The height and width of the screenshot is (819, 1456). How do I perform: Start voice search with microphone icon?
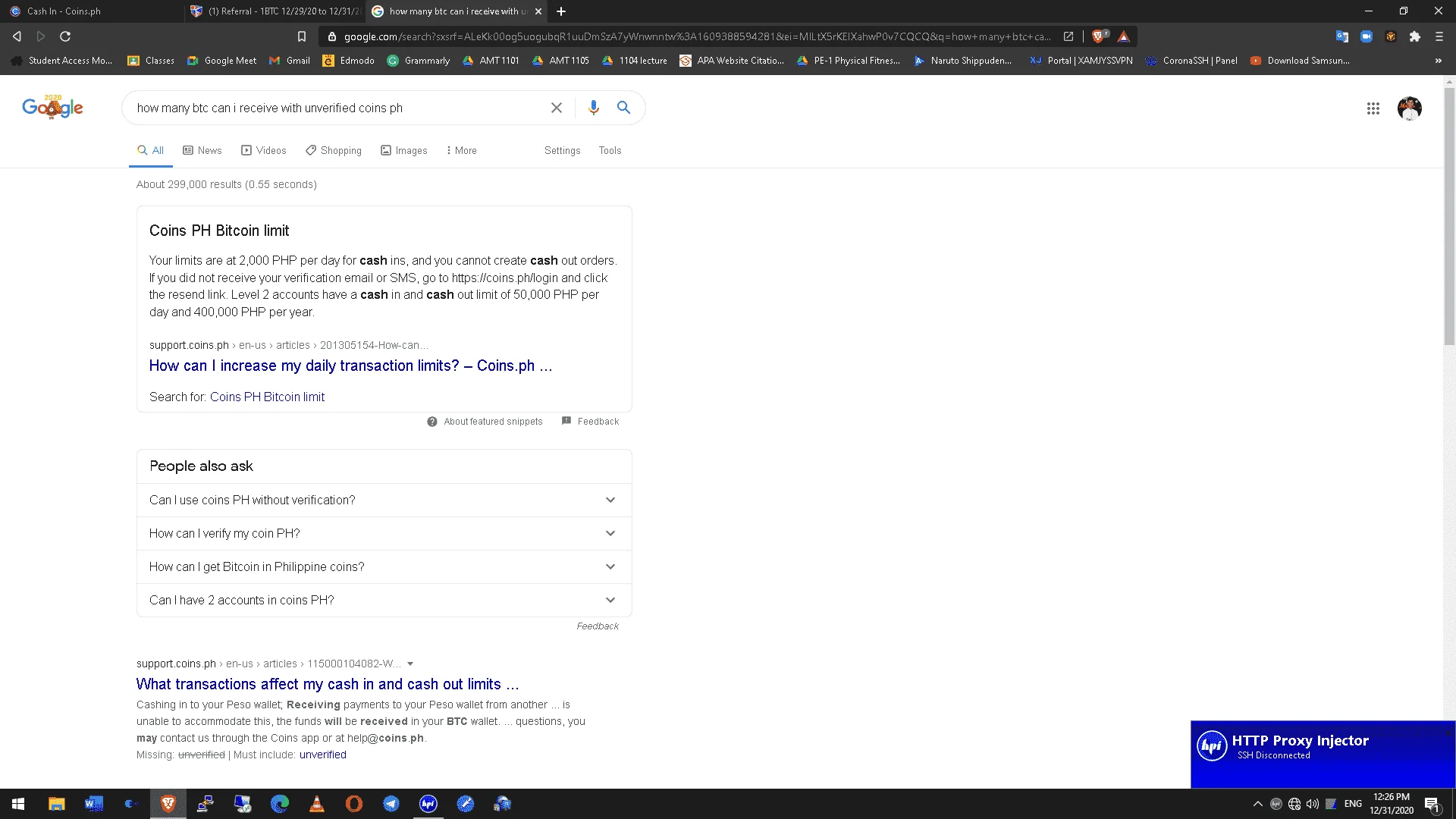[594, 108]
